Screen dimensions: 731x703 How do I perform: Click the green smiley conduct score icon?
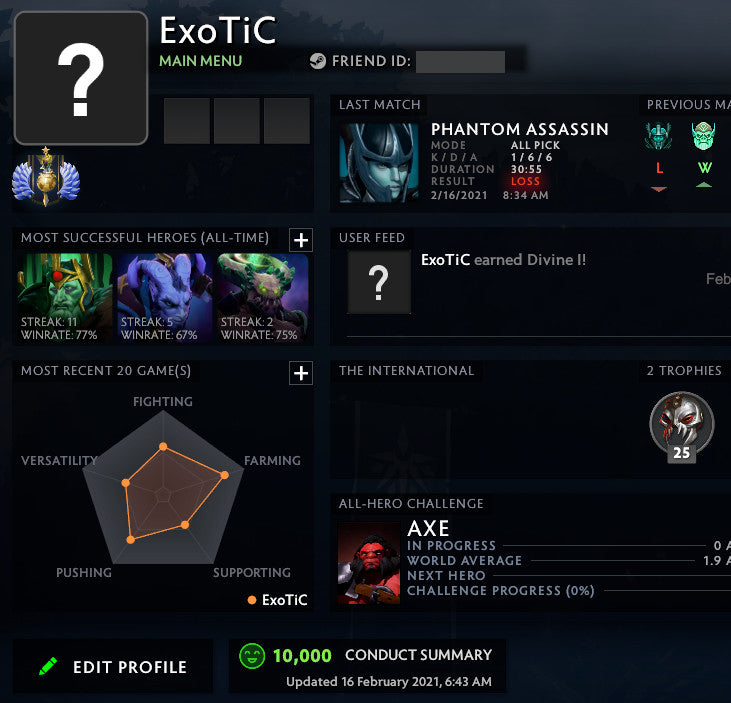252,656
